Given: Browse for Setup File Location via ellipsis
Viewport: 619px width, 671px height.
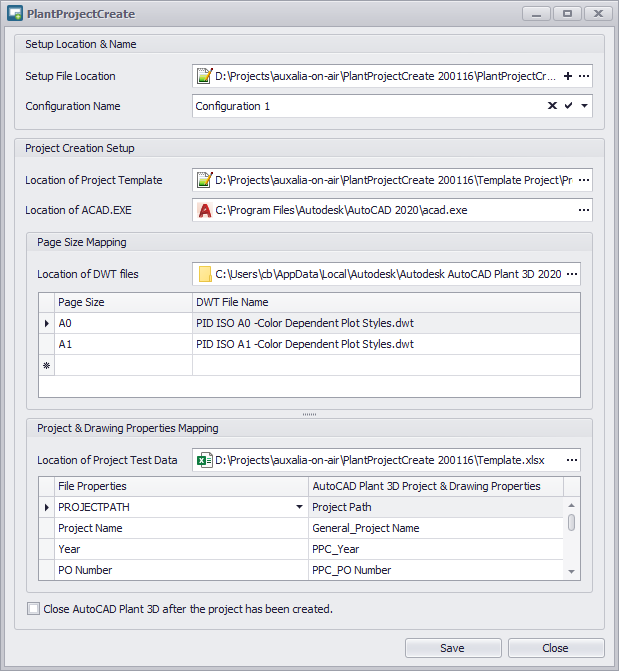Looking at the screenshot, I should point(584,76).
